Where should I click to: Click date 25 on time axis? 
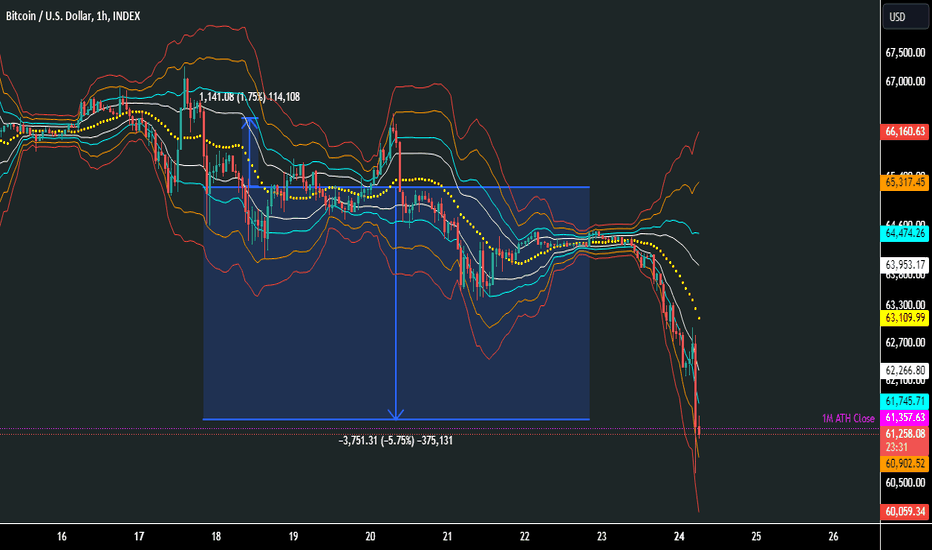[756, 536]
